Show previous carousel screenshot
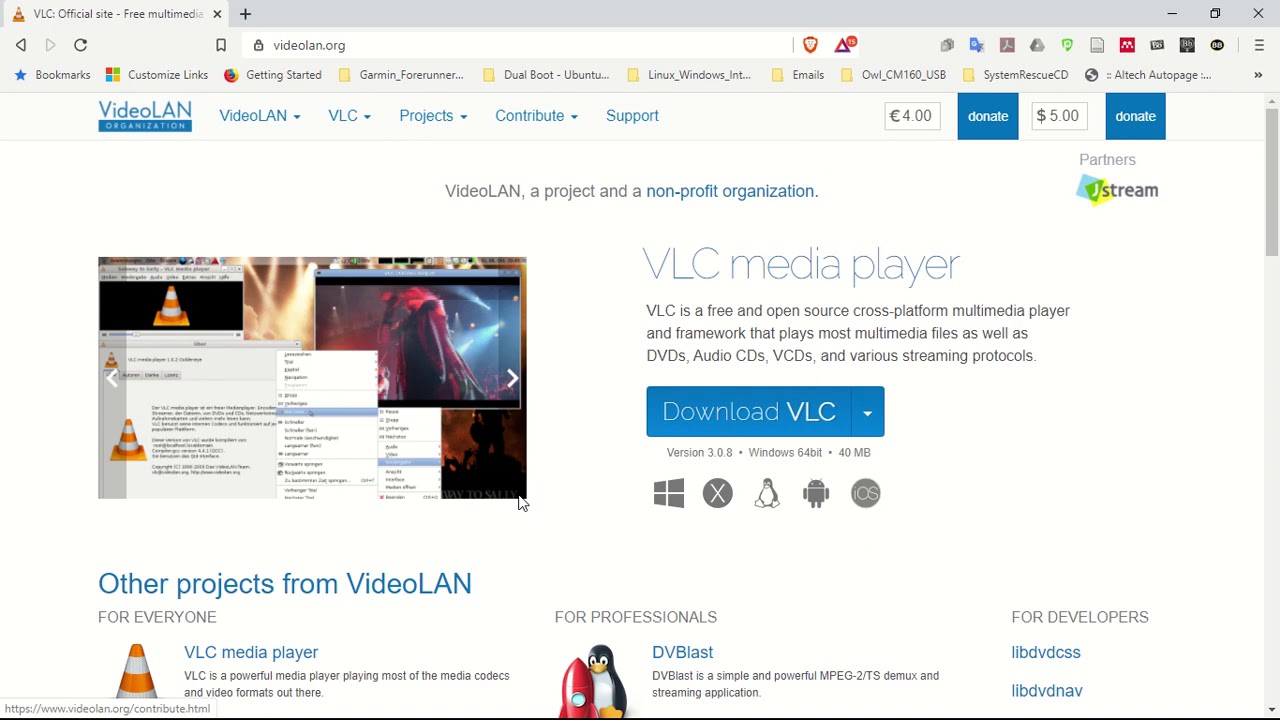Screen dimensions: 1280x720 click(x=113, y=378)
